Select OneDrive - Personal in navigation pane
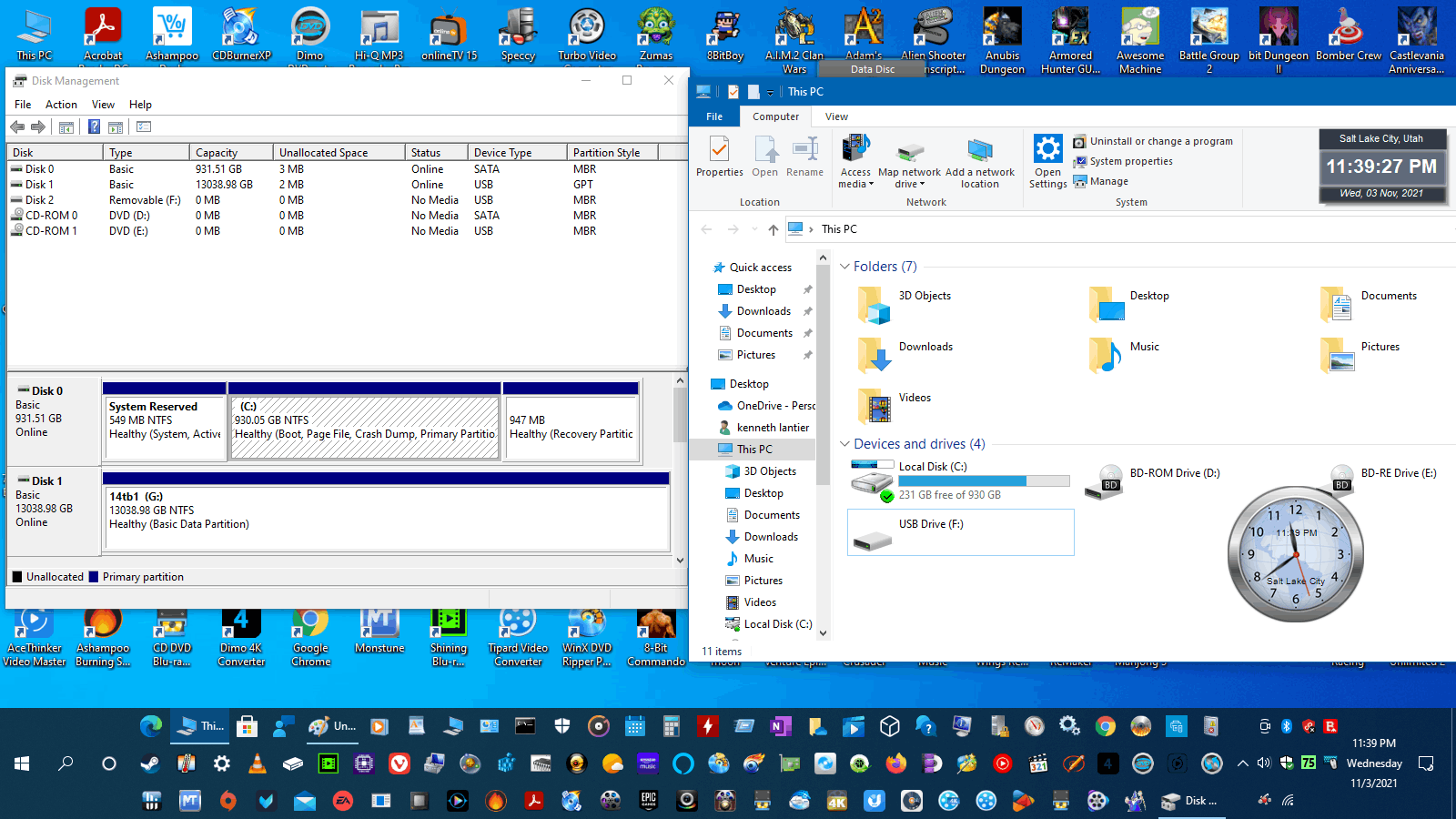The height and width of the screenshot is (819, 1456). (x=765, y=406)
